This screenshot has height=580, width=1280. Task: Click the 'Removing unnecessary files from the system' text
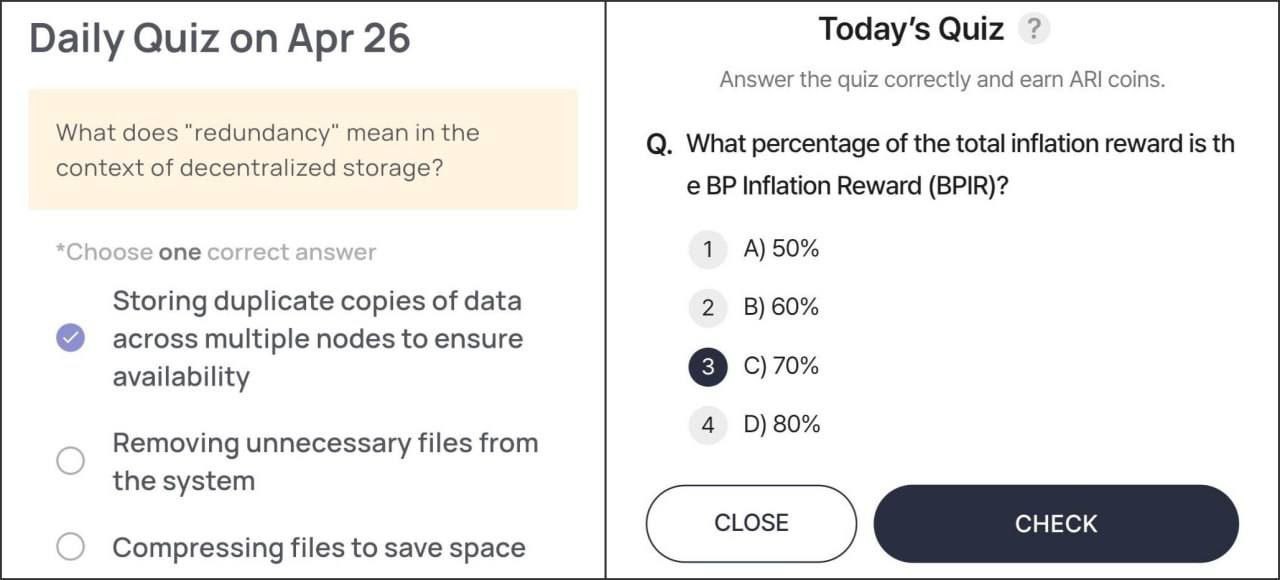coord(325,462)
